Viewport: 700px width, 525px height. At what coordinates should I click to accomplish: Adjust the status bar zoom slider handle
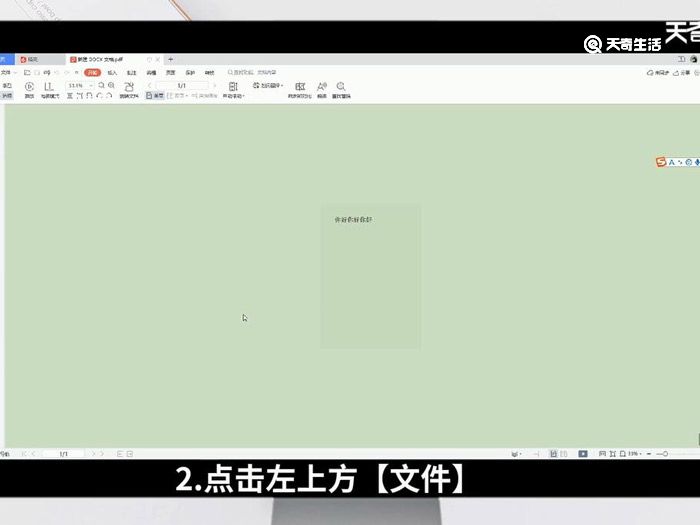click(x=665, y=454)
